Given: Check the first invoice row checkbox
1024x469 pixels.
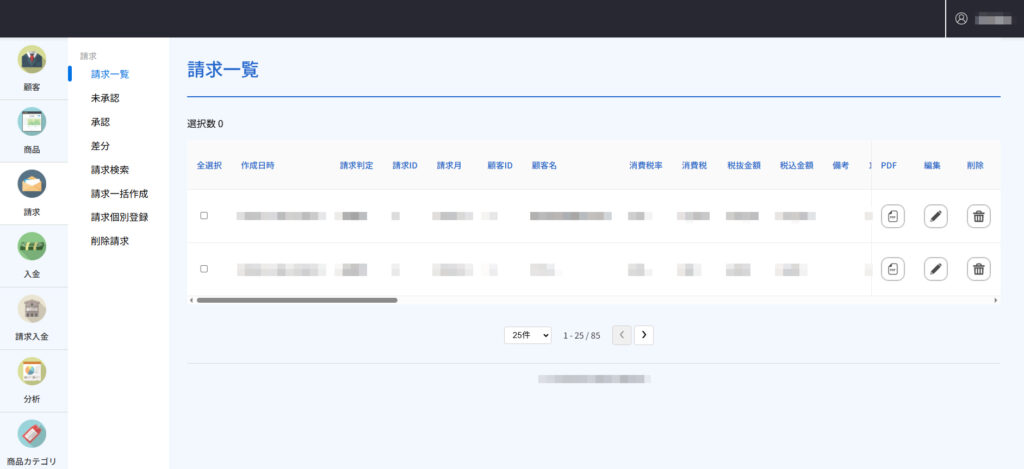Looking at the screenshot, I should (204, 216).
